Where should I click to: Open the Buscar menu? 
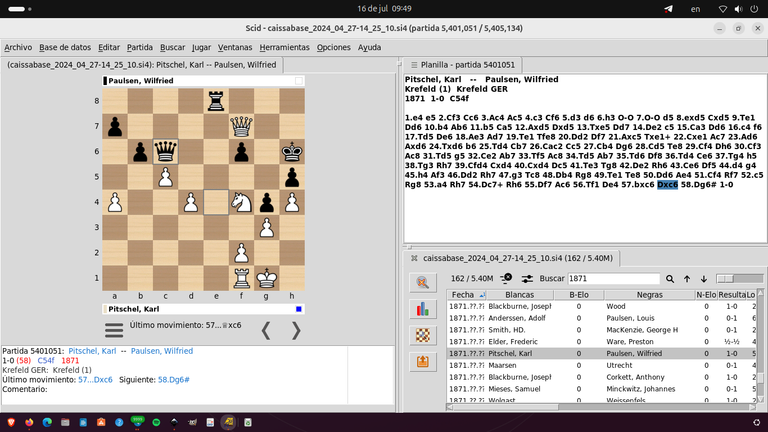tap(172, 48)
